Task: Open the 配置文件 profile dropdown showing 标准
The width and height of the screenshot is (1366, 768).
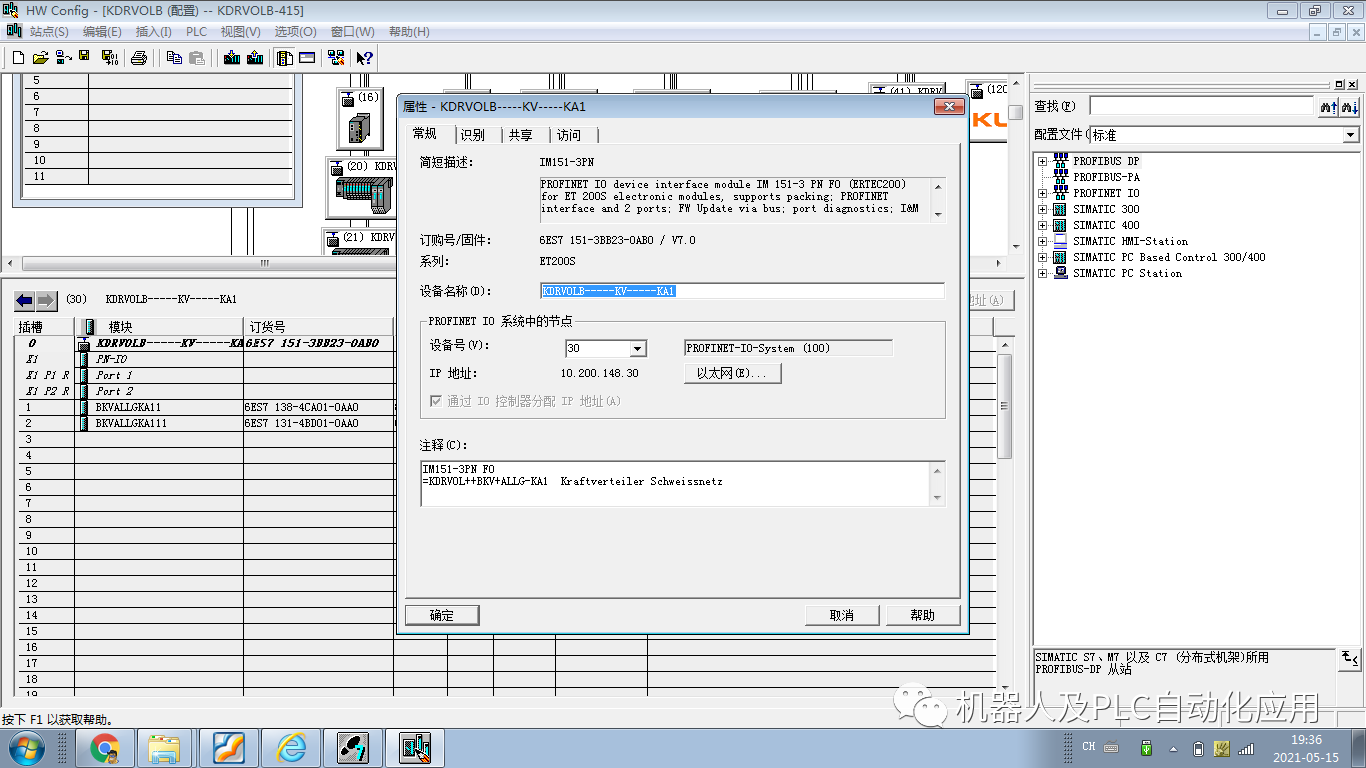Action: point(1351,135)
